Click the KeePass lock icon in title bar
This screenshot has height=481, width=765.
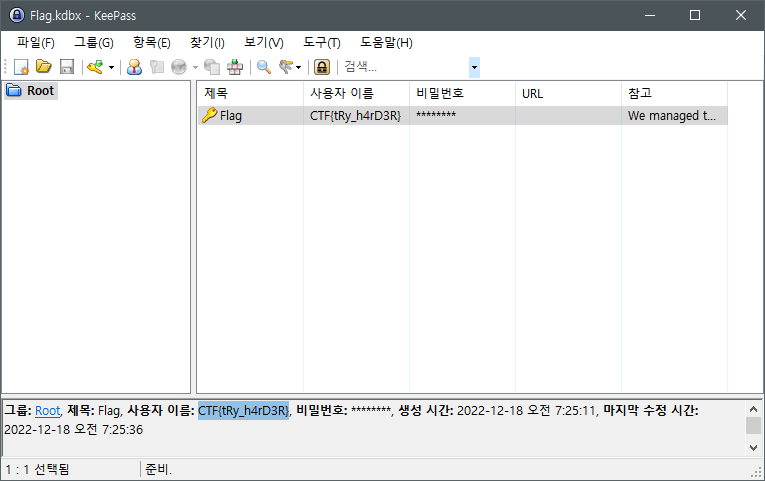tap(17, 15)
